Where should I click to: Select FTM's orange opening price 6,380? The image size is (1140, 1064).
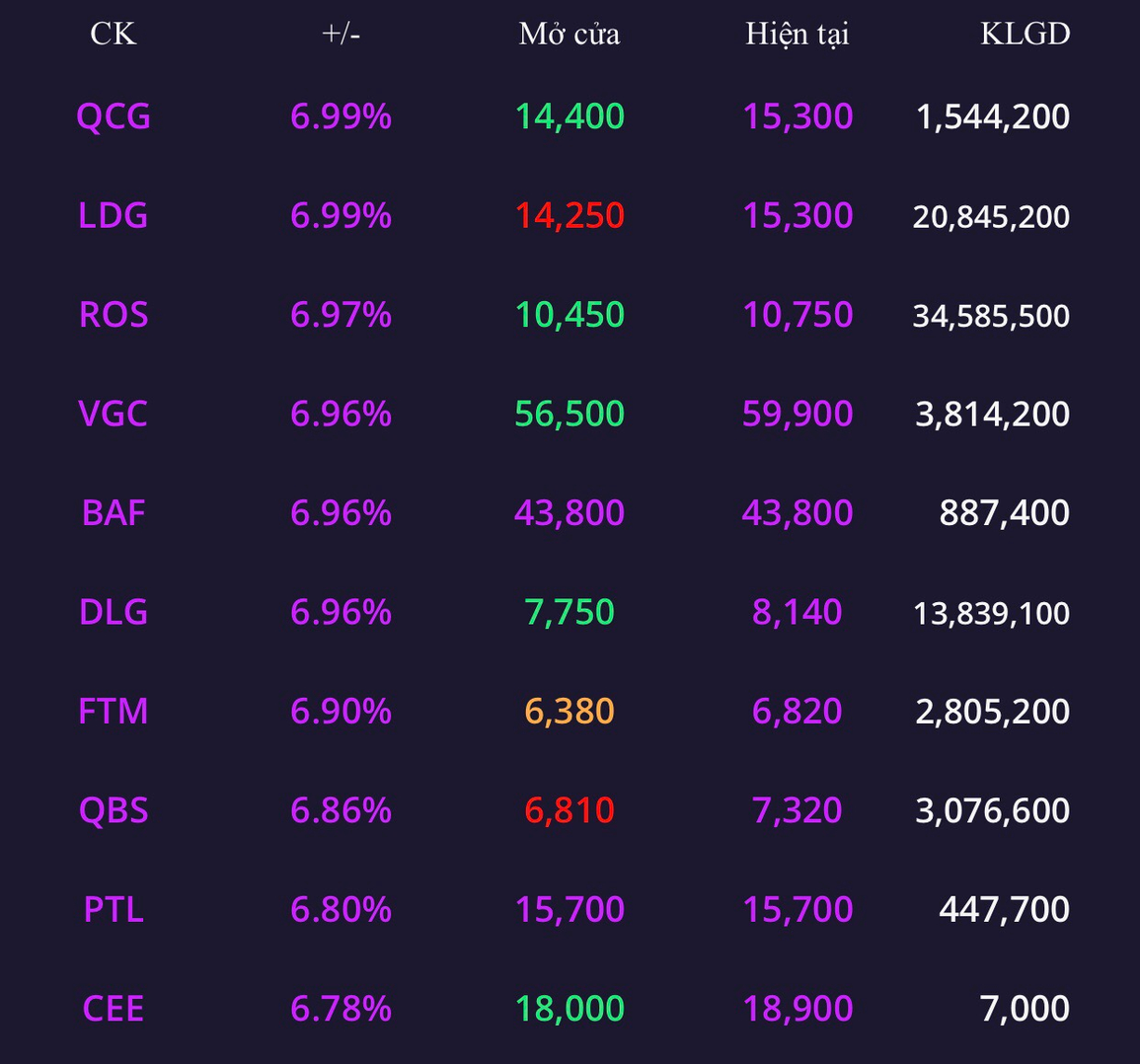coord(570,711)
